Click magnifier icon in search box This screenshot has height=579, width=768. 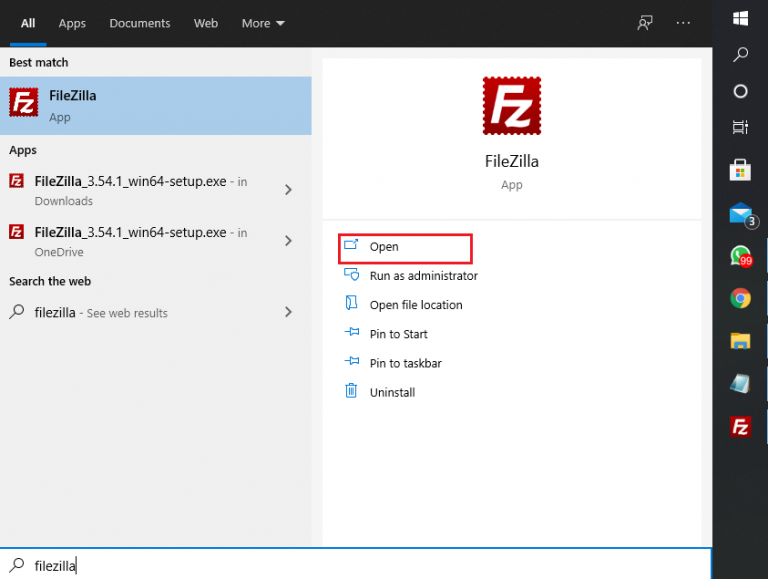point(17,565)
